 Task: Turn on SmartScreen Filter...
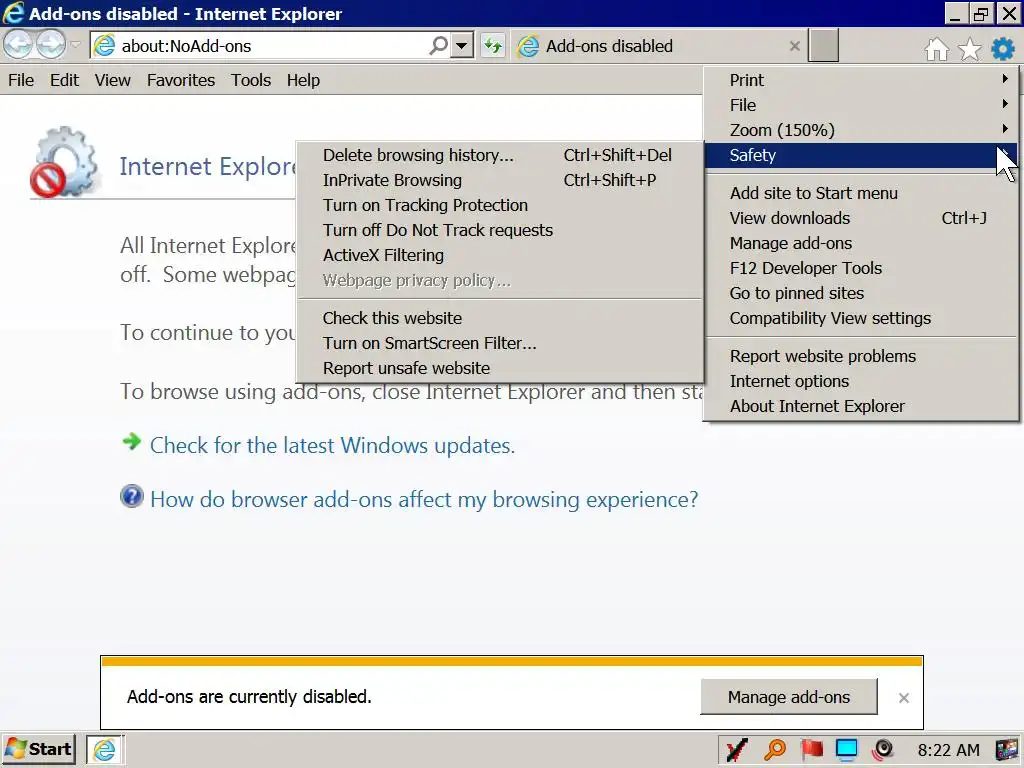pyautogui.click(x=500, y=343)
